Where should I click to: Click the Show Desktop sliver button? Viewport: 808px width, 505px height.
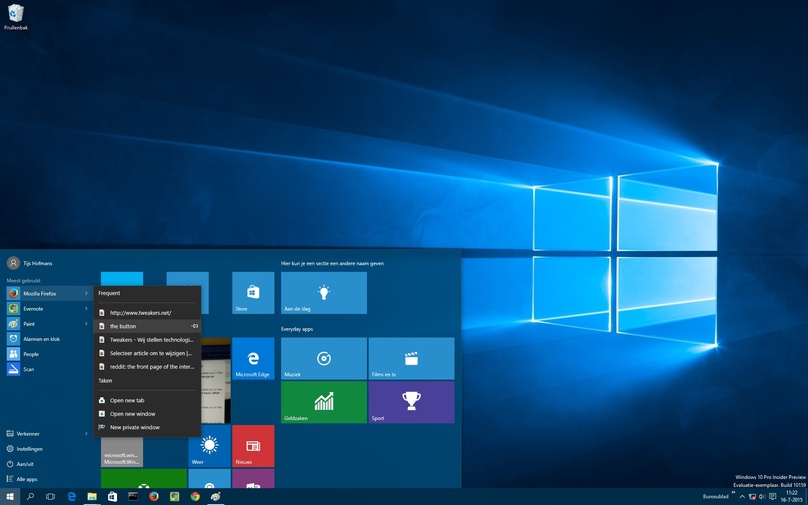point(806,497)
